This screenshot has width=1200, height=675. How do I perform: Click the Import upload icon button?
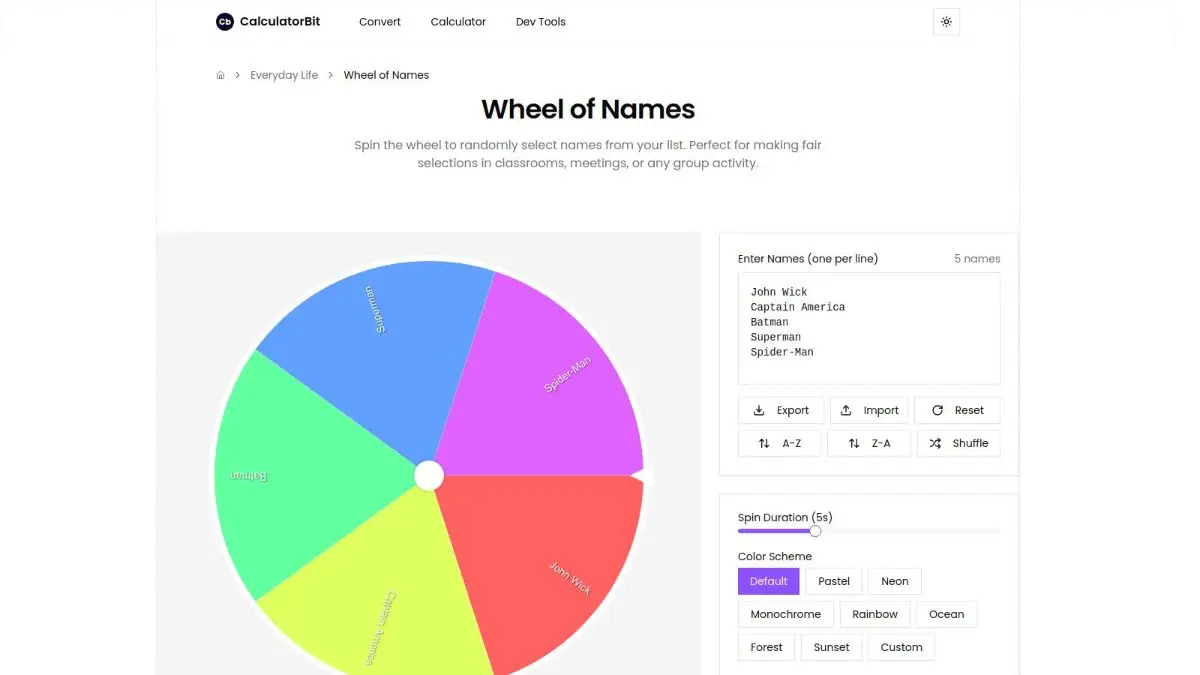(x=869, y=410)
